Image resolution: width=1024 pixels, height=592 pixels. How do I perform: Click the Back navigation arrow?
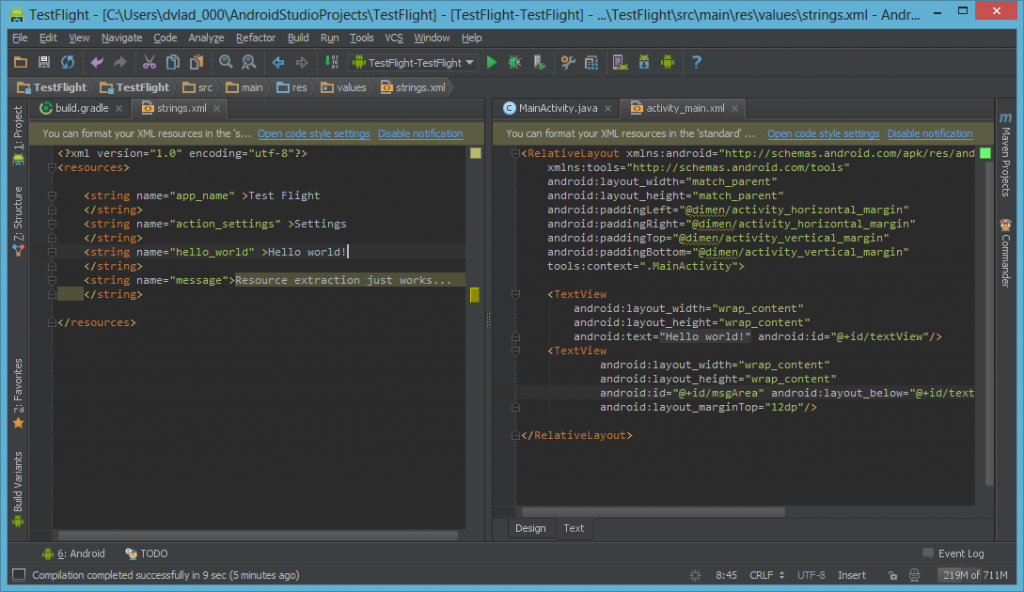point(278,63)
